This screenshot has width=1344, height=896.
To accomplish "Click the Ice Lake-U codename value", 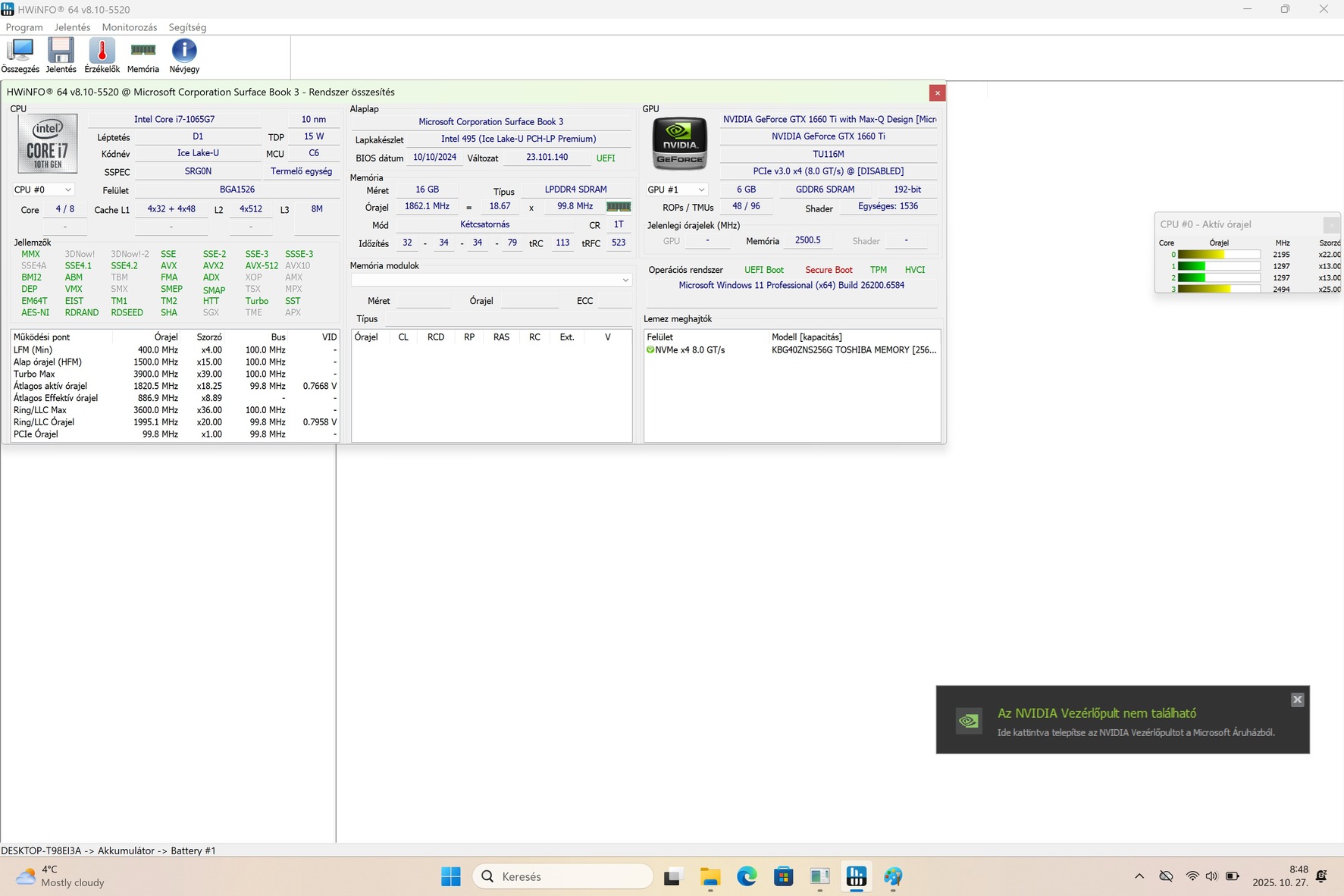I will [198, 153].
